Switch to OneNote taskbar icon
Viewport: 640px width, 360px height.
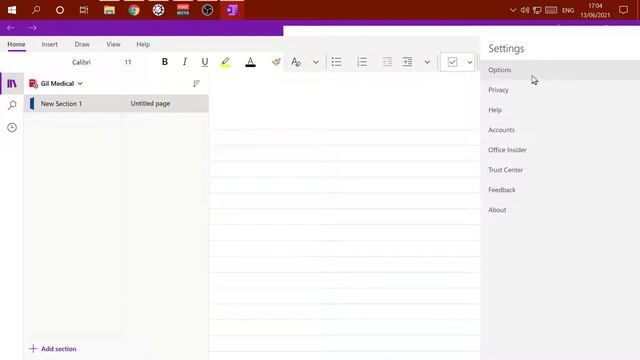232,10
